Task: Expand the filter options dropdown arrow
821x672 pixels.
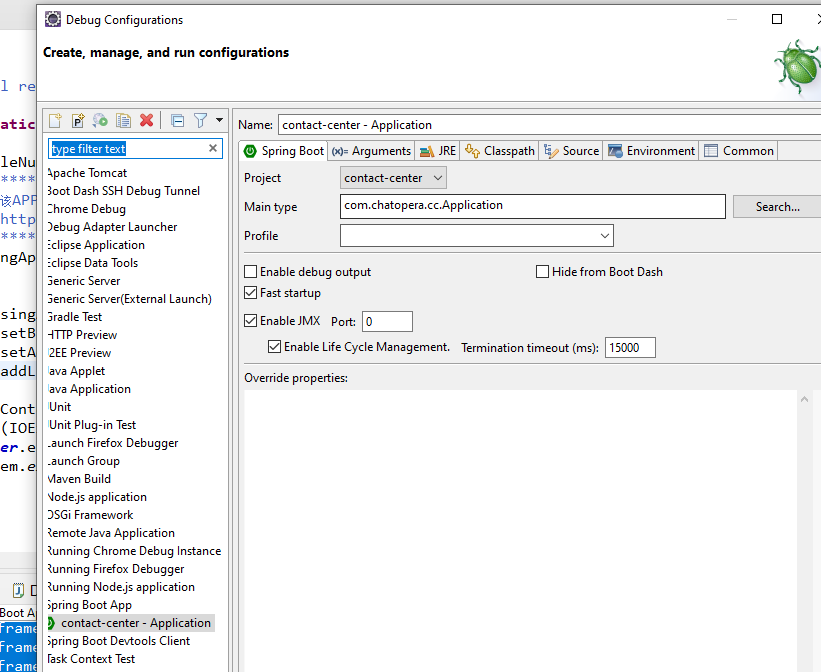Action: 219,120
